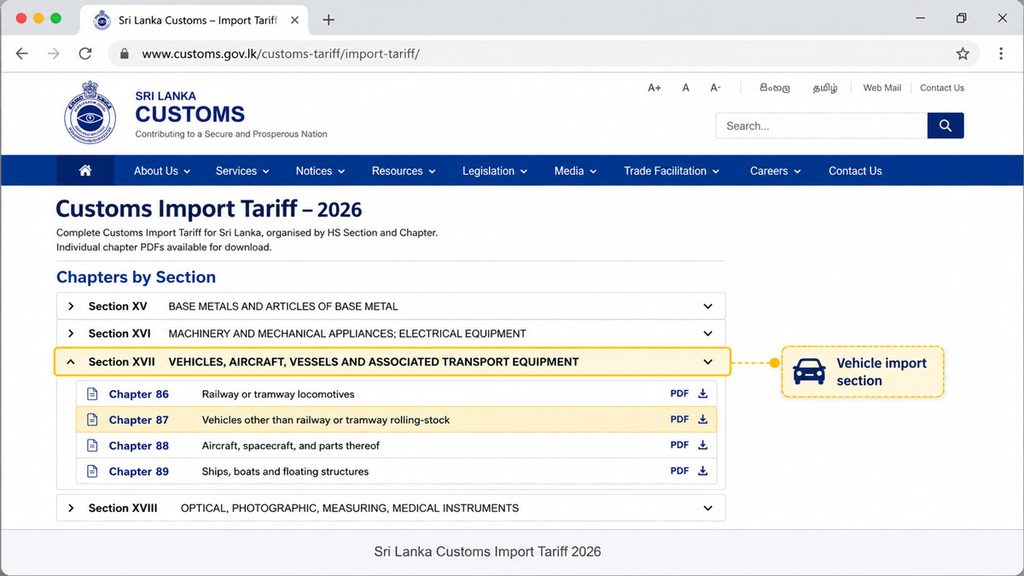Open the About Us dropdown menu

coord(162,170)
